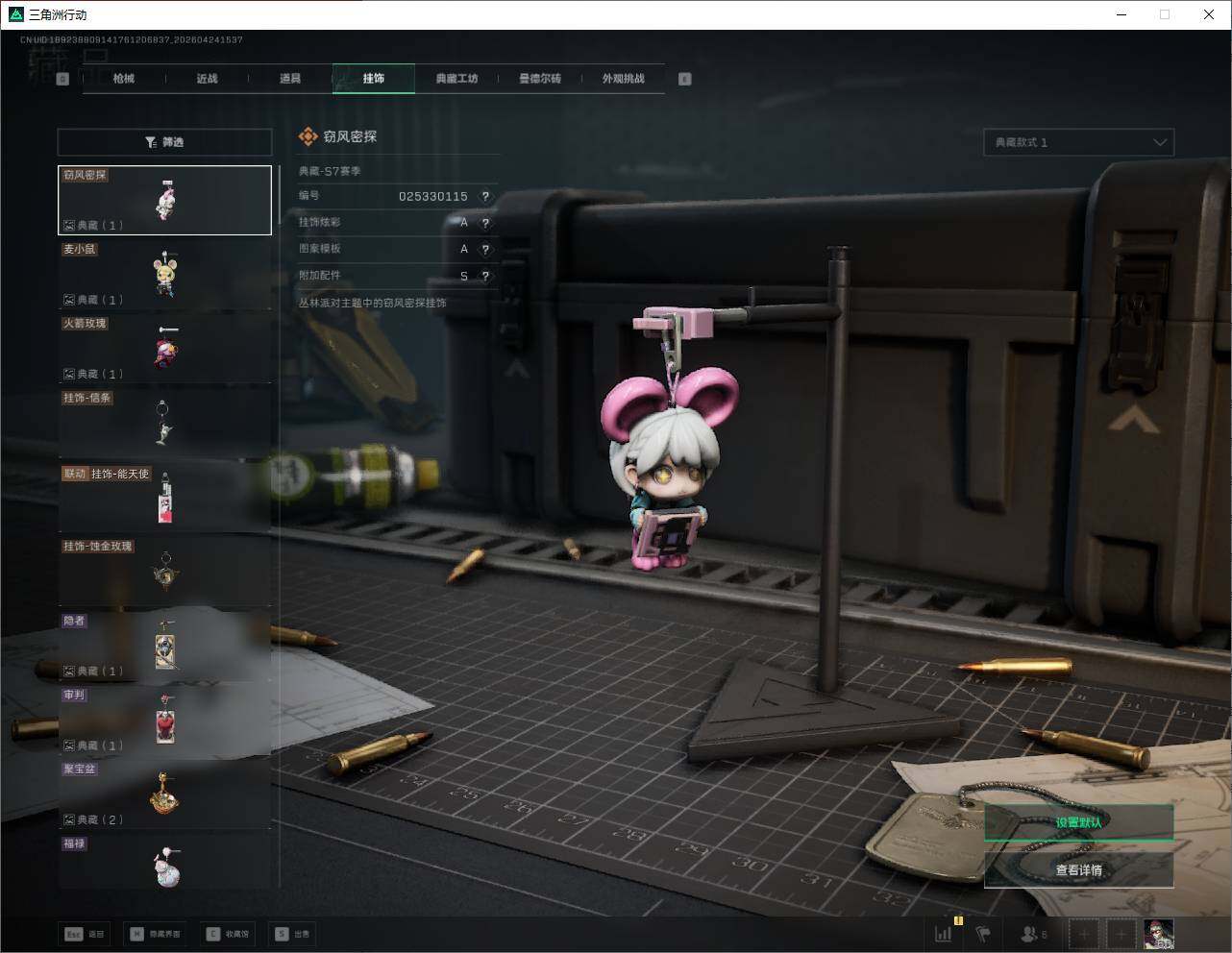Click the next-tab key icon right of 外观挑战

(x=685, y=79)
